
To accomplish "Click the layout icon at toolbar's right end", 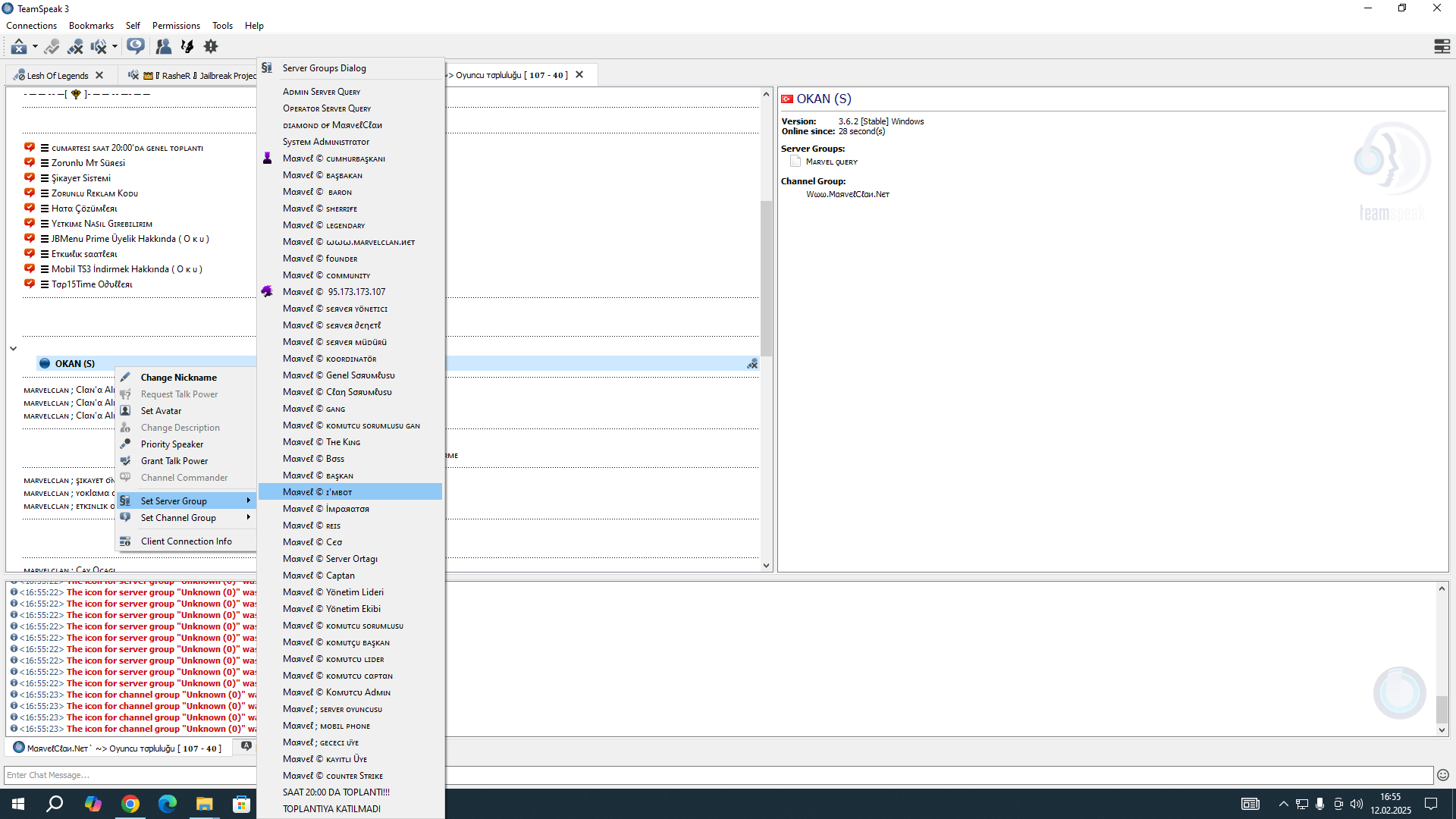I will [x=1442, y=47].
